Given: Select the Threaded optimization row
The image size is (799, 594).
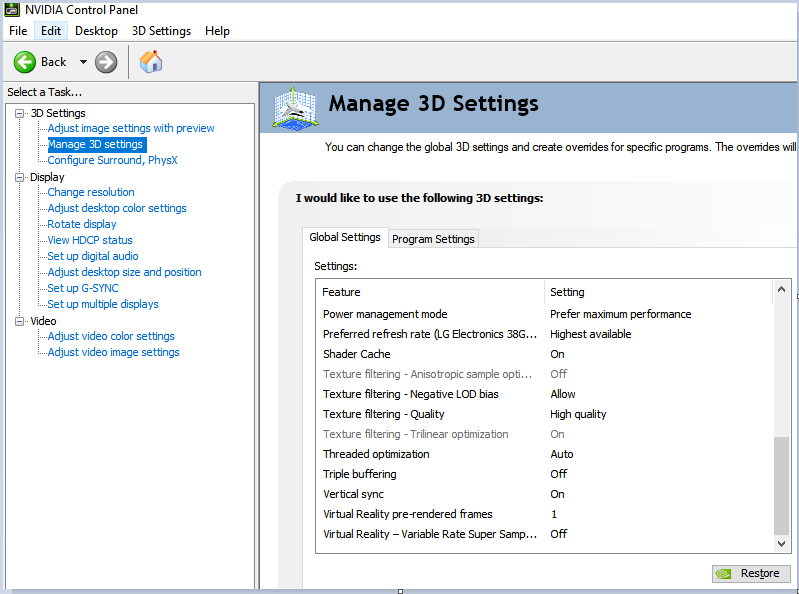Looking at the screenshot, I should (544, 454).
